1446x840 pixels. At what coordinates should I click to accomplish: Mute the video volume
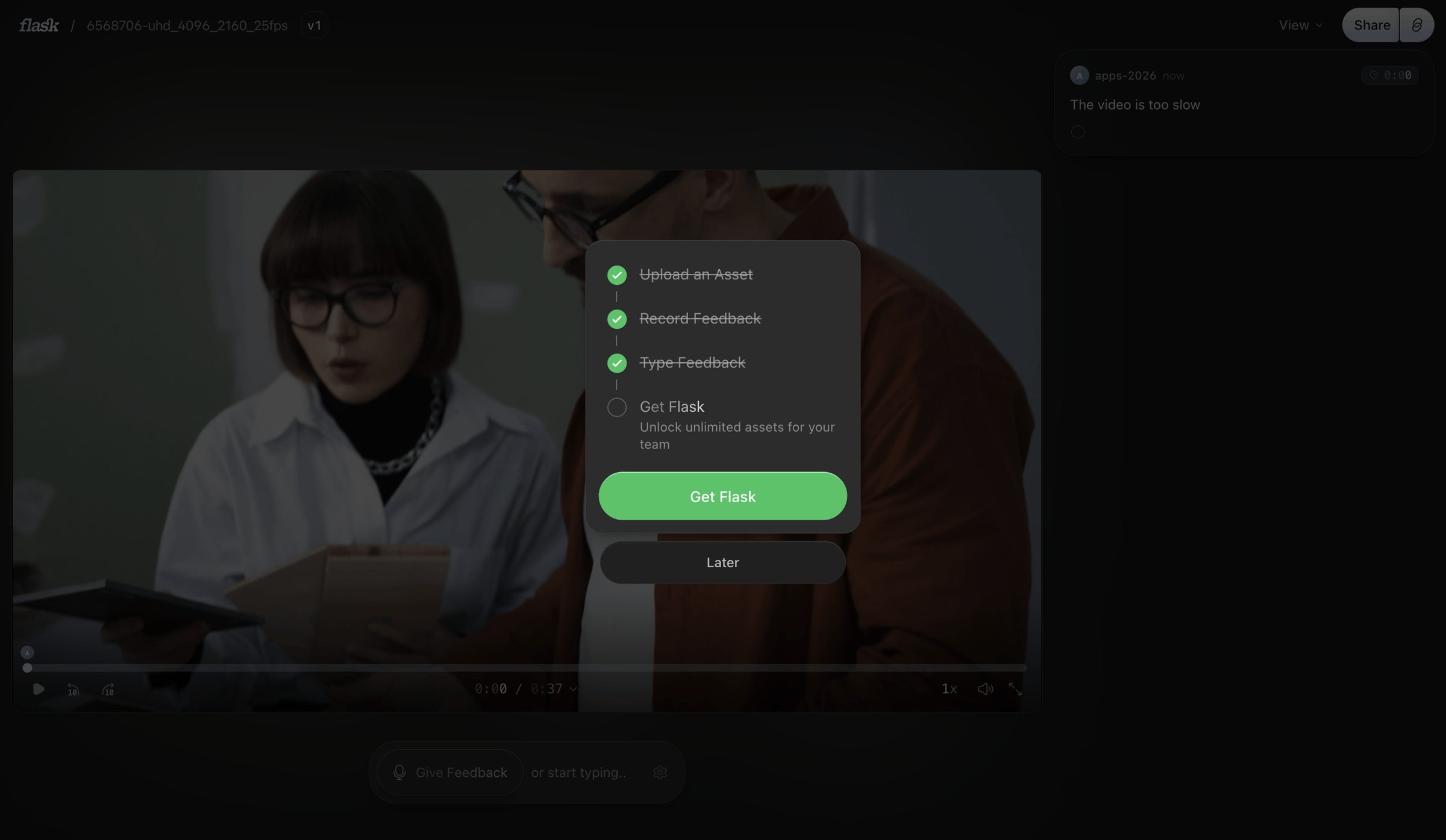985,689
